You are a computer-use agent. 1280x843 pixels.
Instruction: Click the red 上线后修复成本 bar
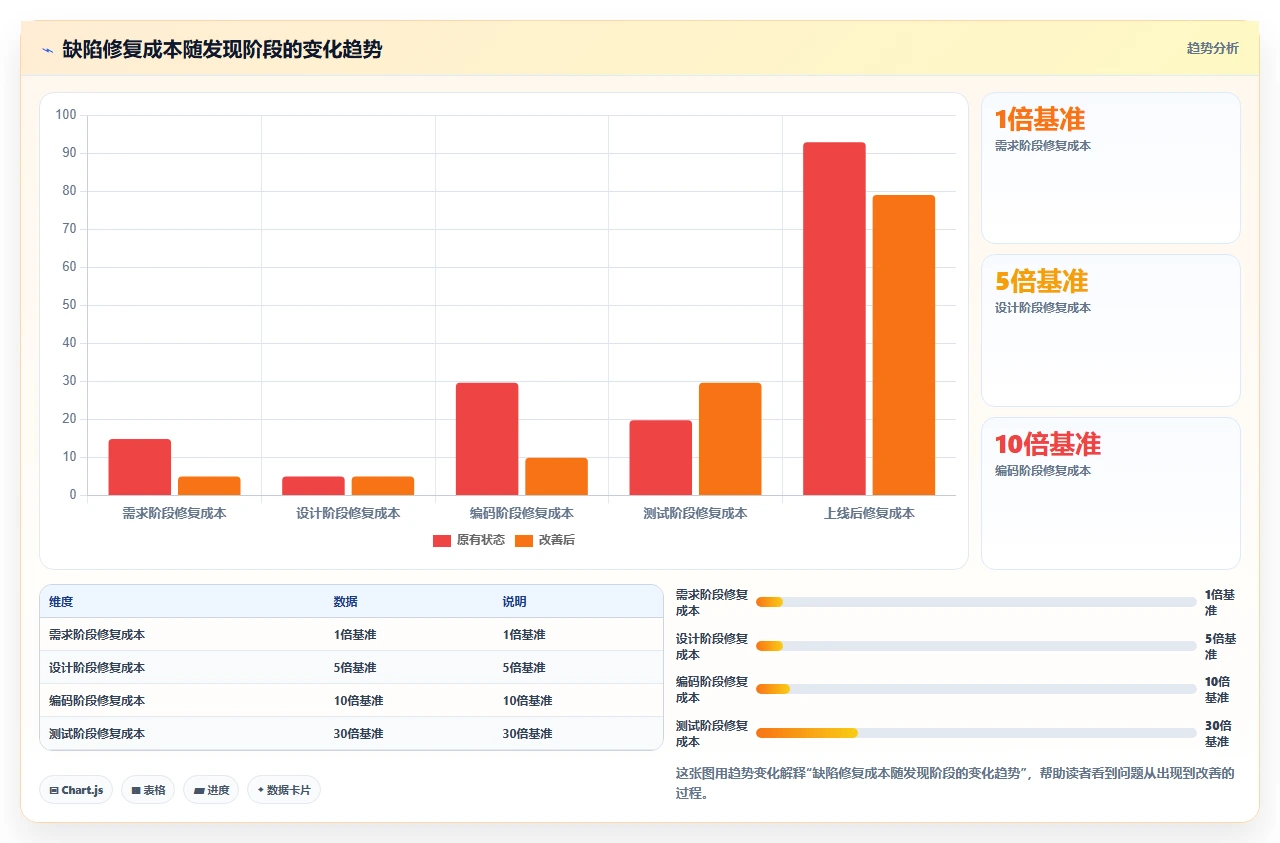pyautogui.click(x=834, y=319)
